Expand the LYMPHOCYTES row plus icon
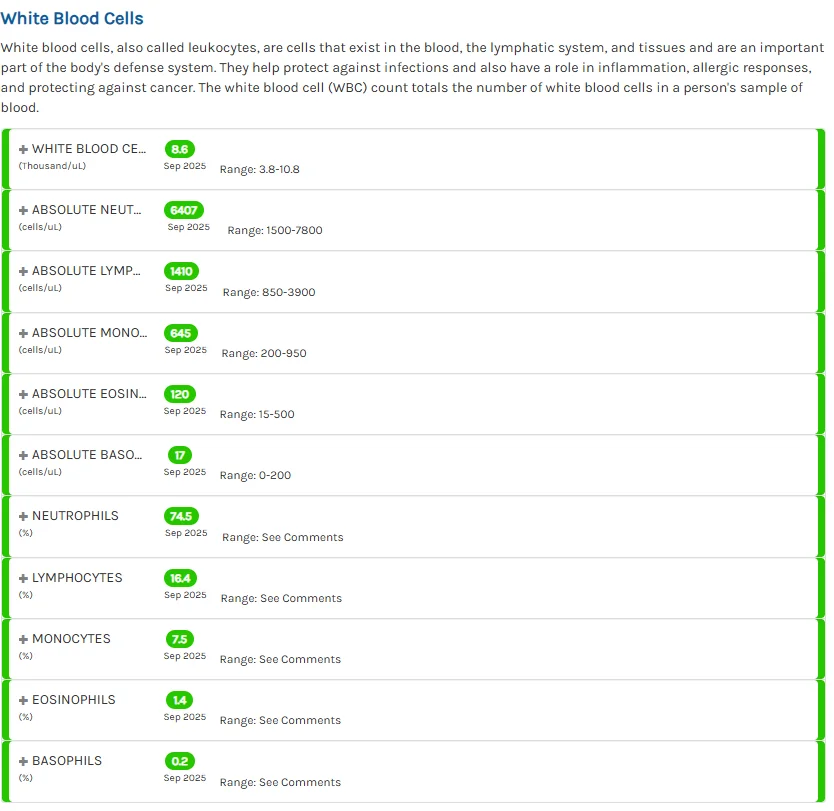 pyautogui.click(x=23, y=578)
